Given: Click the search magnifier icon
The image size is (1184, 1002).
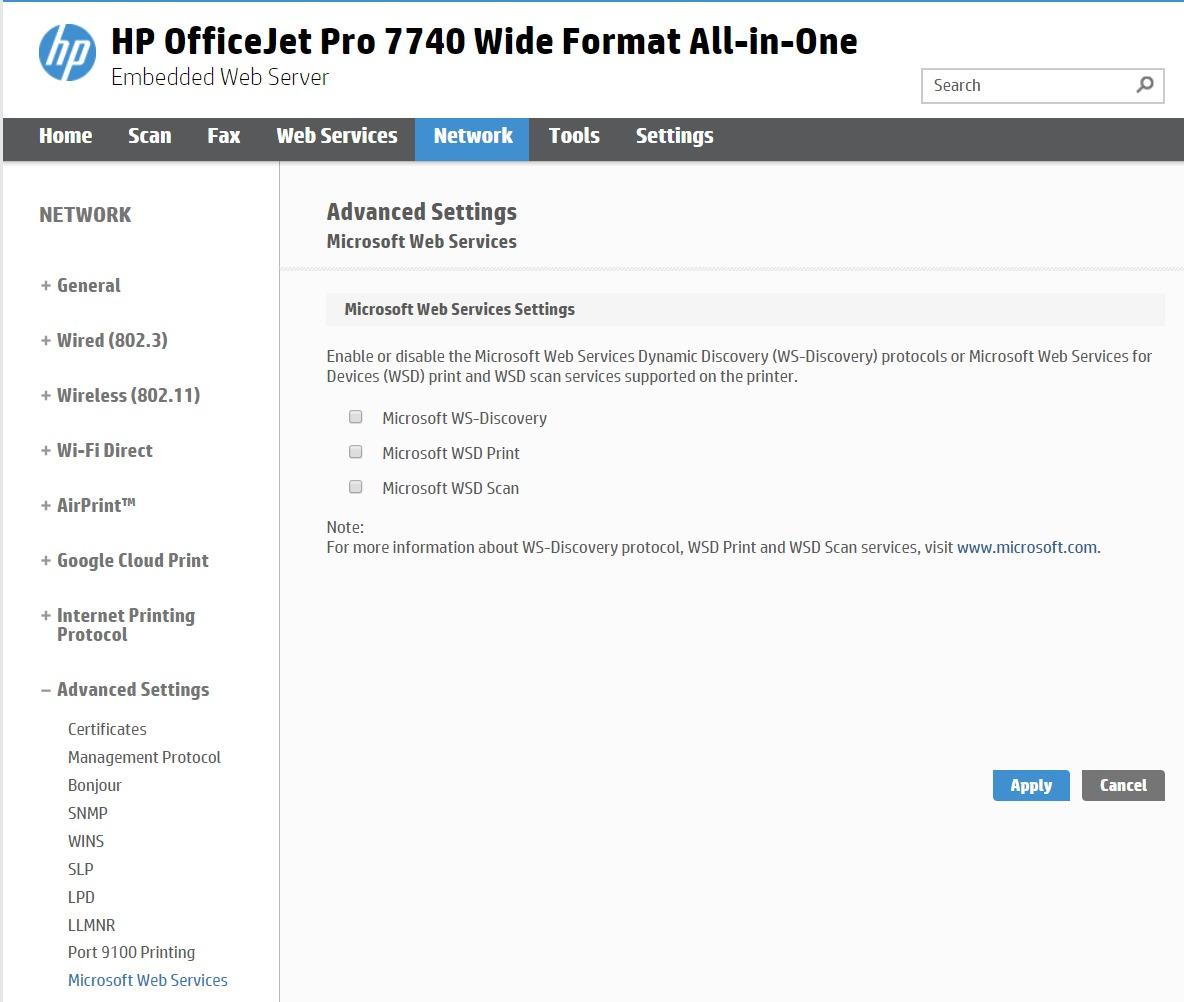Looking at the screenshot, I should tap(1145, 85).
